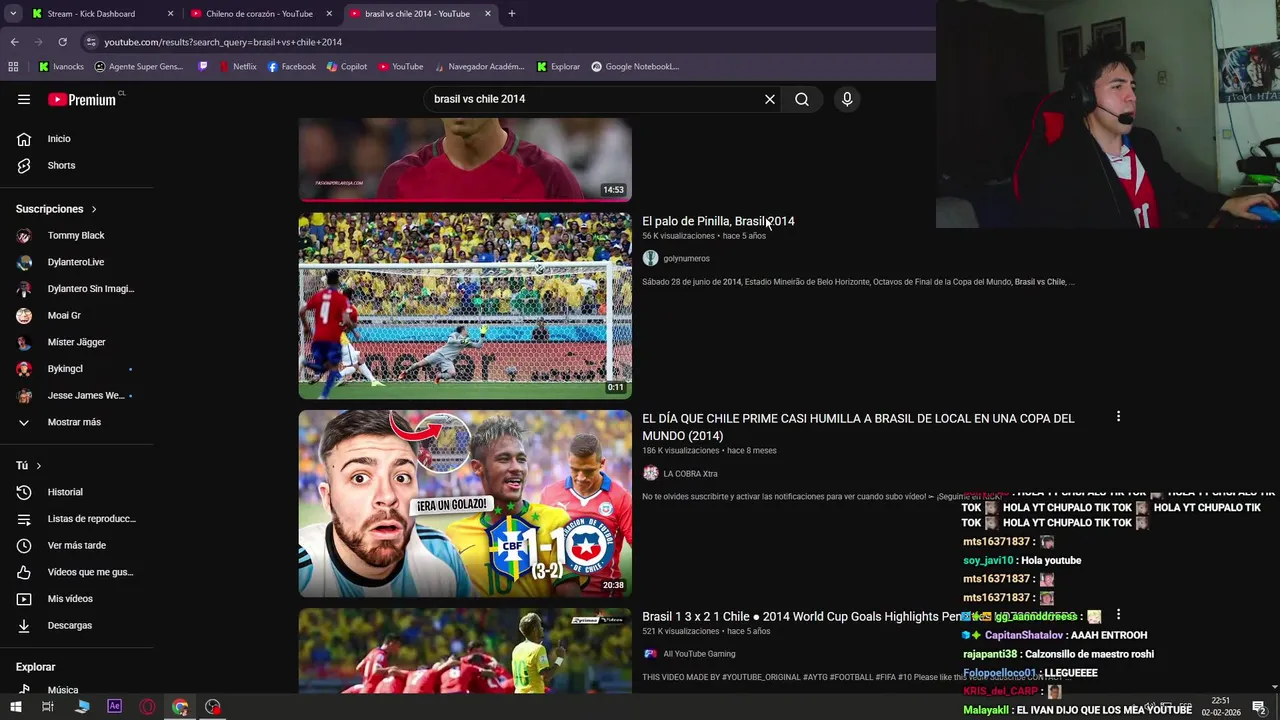Viewport: 1280px width, 720px height.
Task: Open the Netflix bookmark
Action: (237, 67)
